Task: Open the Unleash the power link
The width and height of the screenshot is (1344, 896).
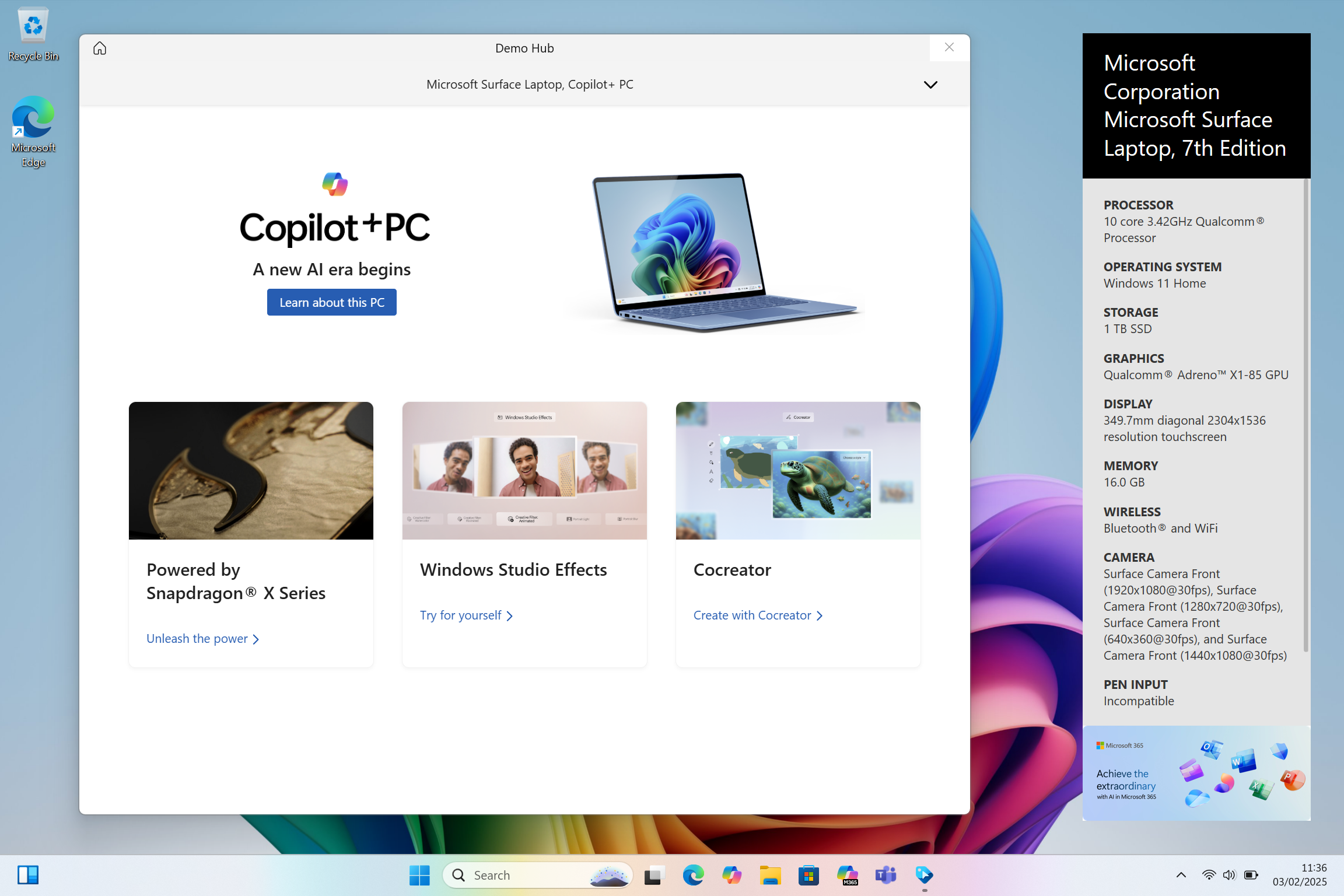Action: coord(203,639)
